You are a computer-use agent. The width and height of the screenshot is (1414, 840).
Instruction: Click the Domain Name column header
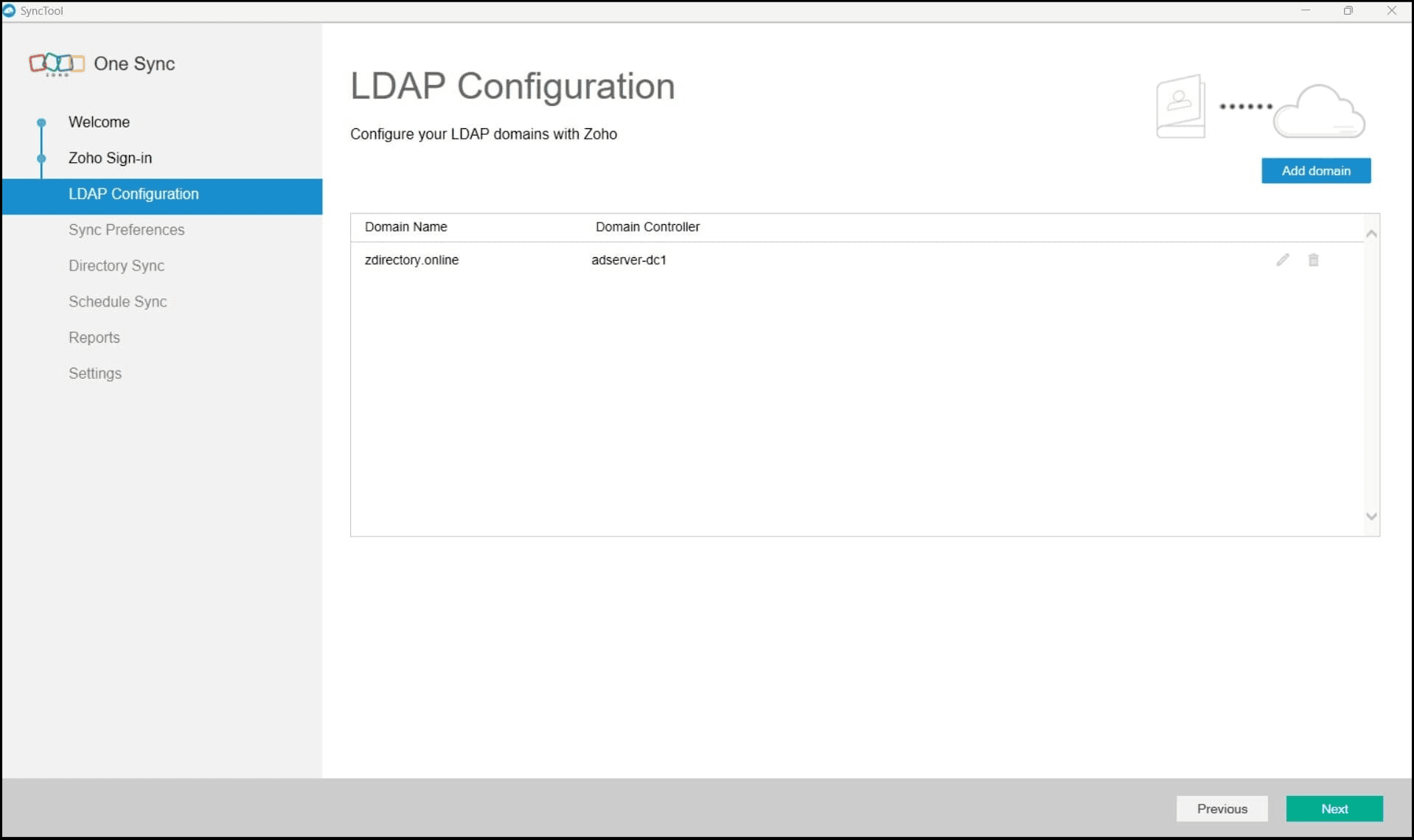(x=405, y=227)
